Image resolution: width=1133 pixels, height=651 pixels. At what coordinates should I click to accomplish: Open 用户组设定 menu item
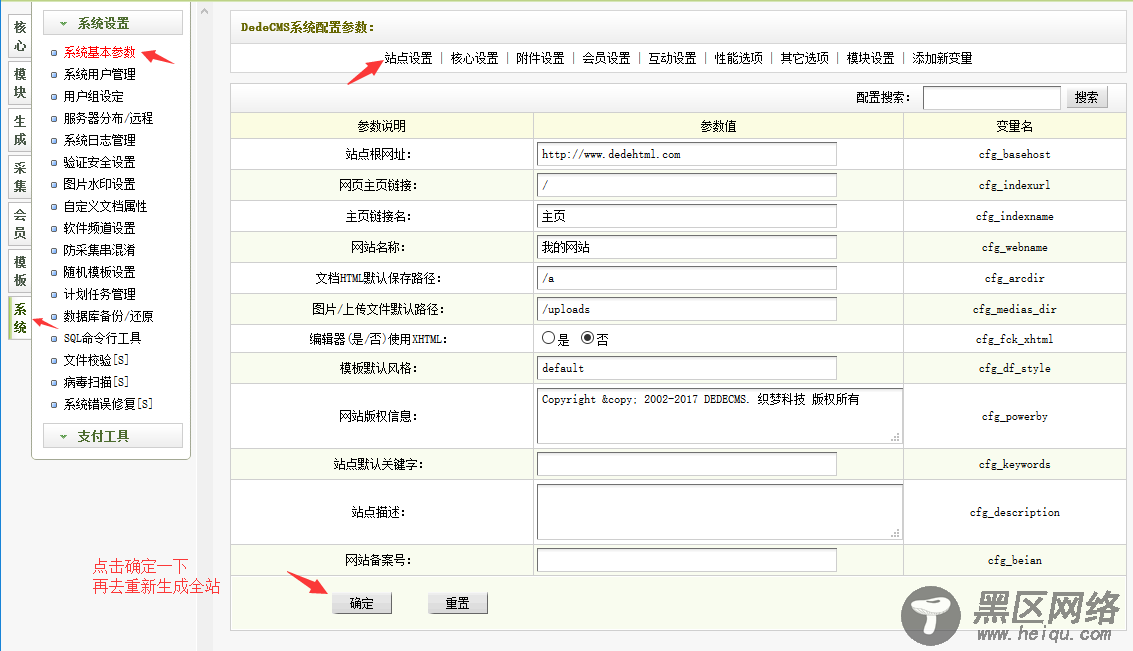click(93, 96)
